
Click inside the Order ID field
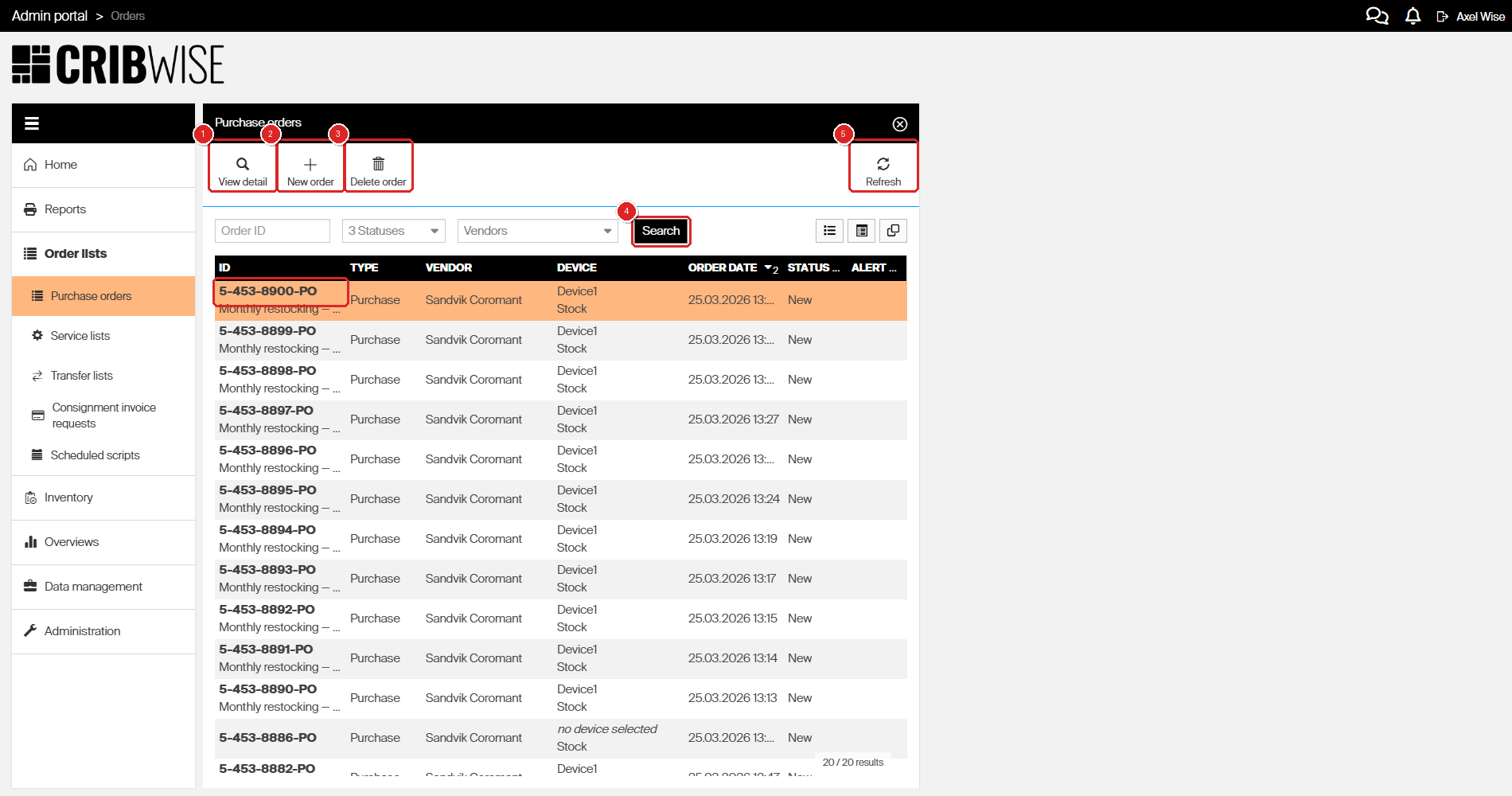tap(272, 230)
